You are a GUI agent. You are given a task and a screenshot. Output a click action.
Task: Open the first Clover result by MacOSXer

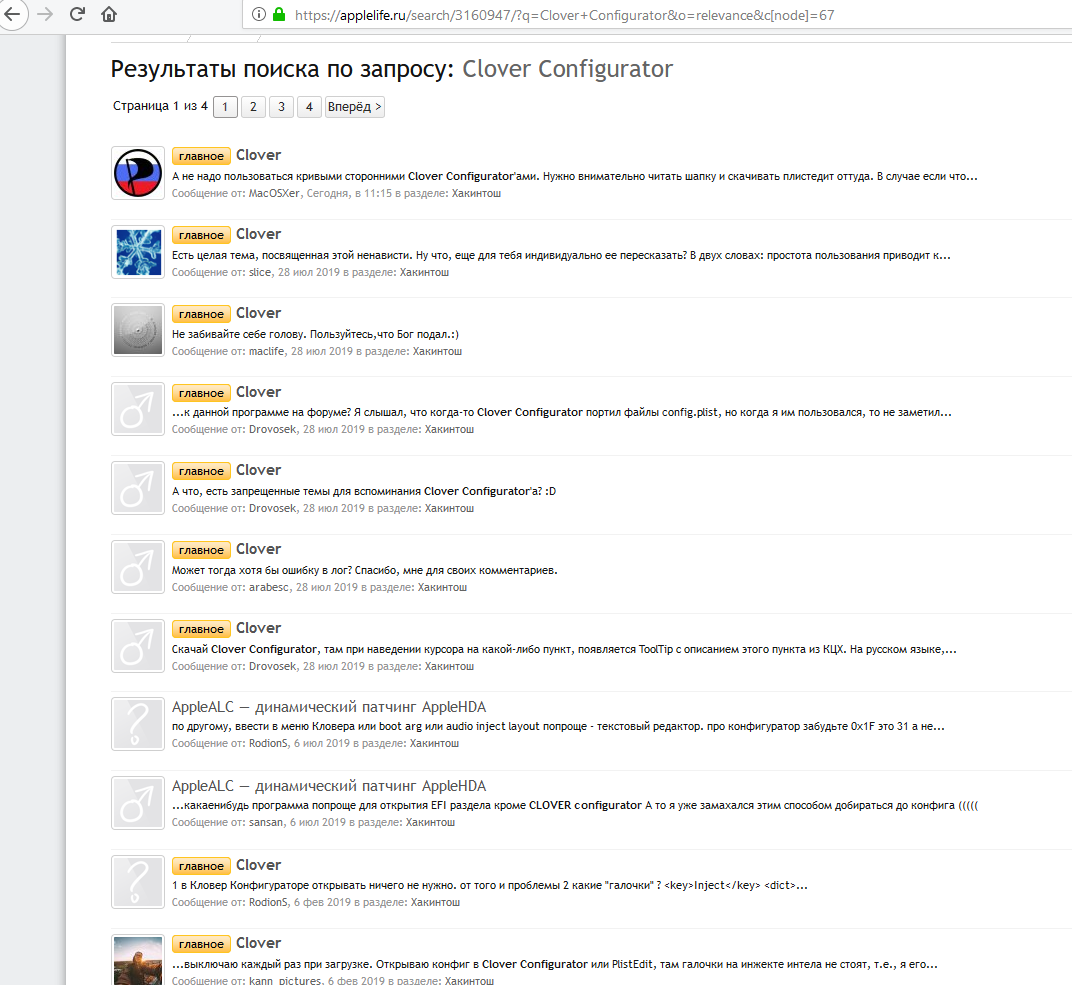pyautogui.click(x=258, y=155)
